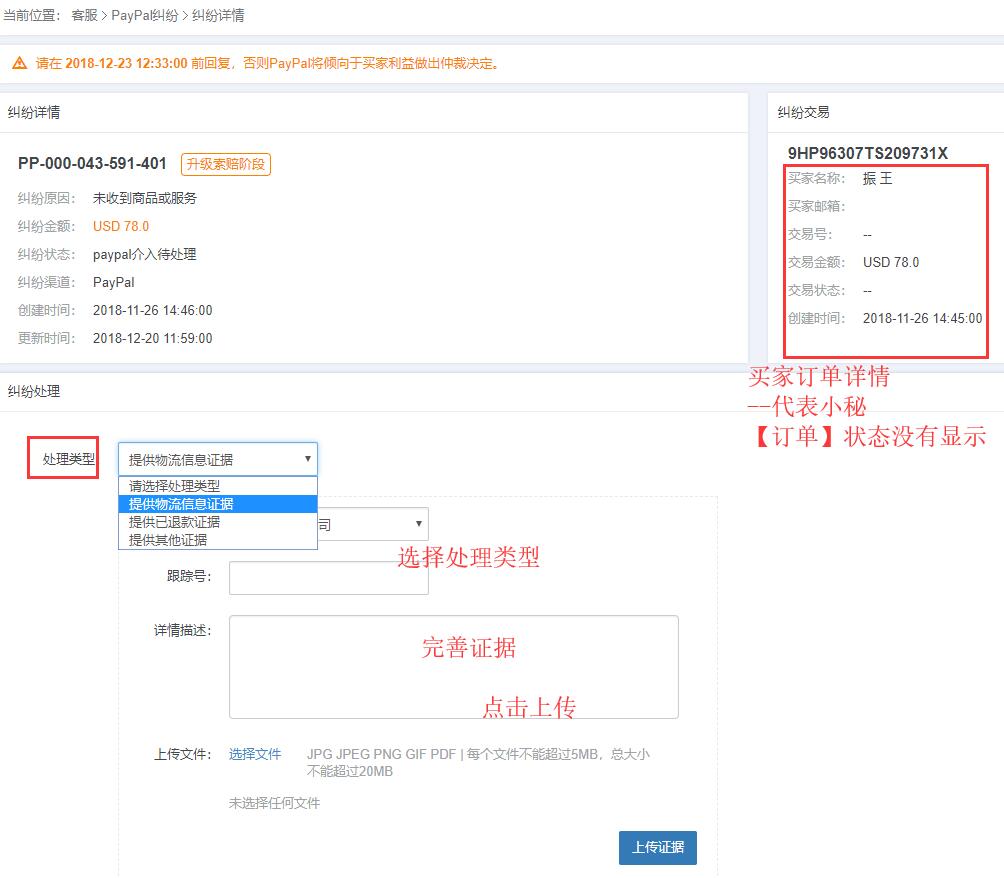Click the 未选择任何文件 file status text

coord(274,803)
